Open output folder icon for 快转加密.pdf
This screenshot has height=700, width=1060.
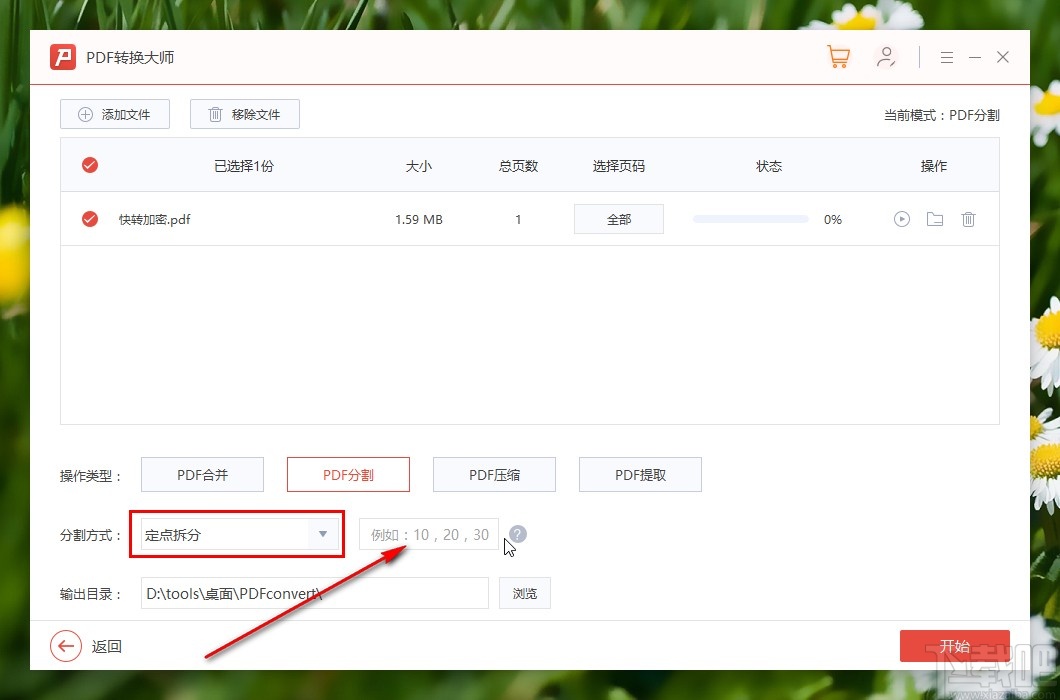tap(934, 219)
